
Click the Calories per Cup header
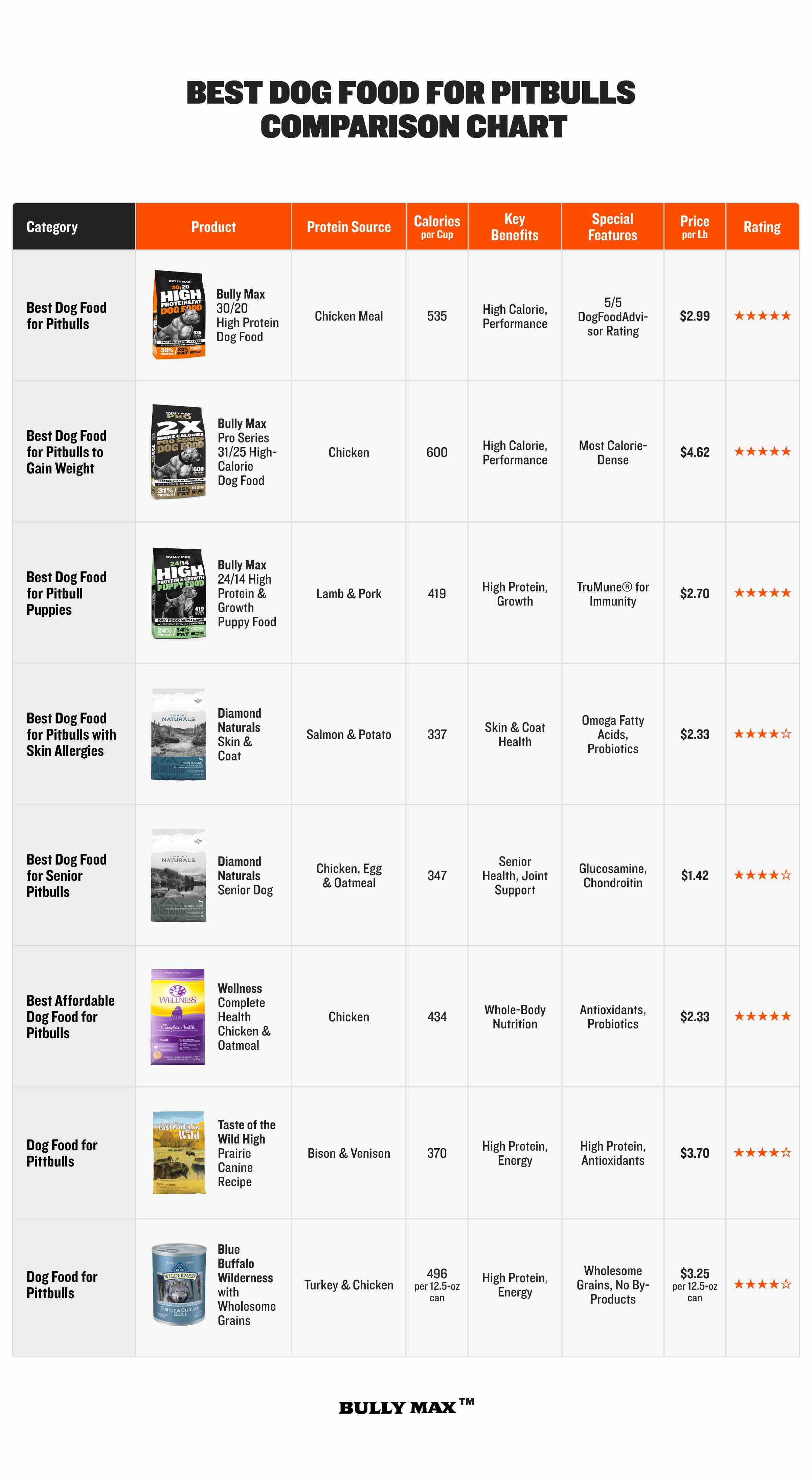click(x=437, y=226)
